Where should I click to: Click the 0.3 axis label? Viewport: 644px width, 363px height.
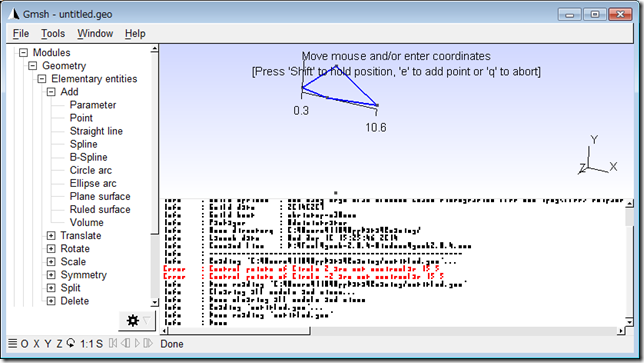tap(301, 111)
